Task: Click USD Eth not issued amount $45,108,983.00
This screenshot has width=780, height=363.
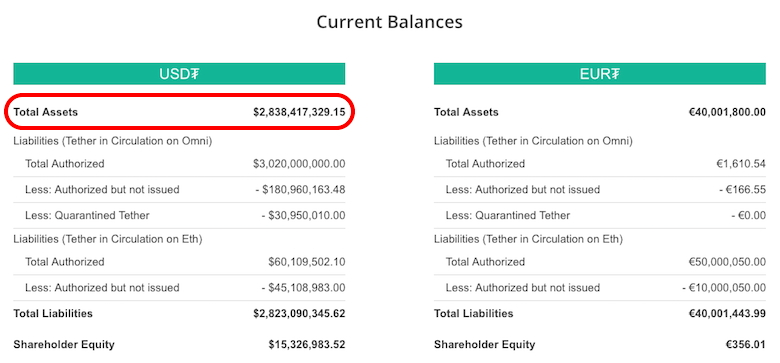Action: [303, 287]
